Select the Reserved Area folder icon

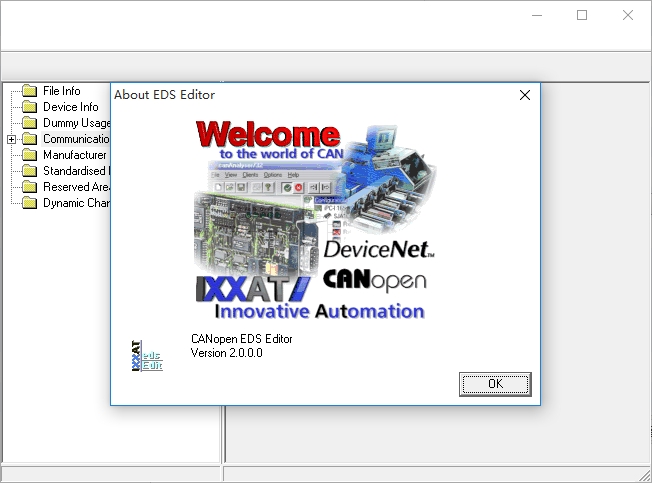click(x=30, y=187)
